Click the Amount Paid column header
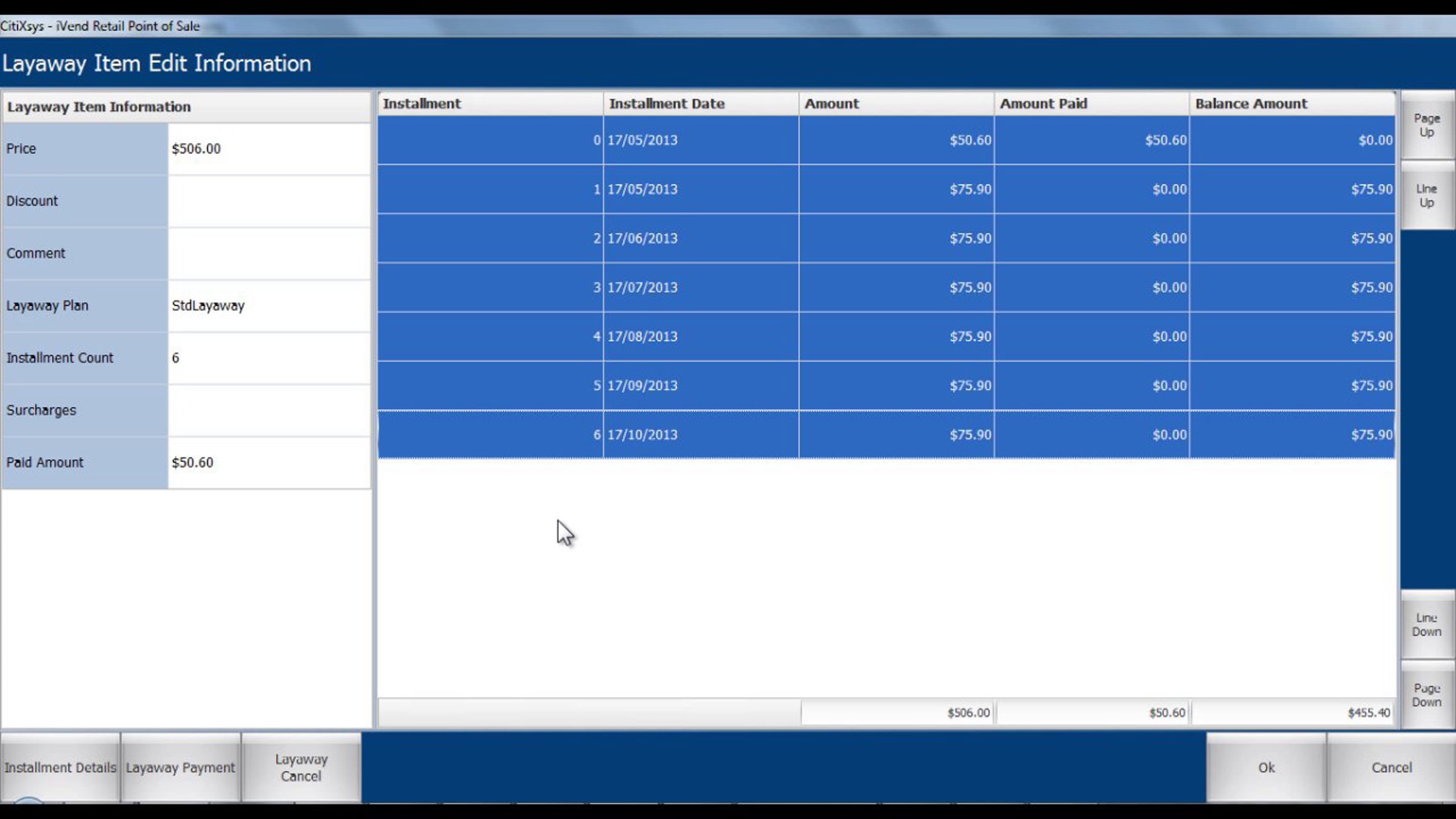The width and height of the screenshot is (1456, 819). point(1092,104)
